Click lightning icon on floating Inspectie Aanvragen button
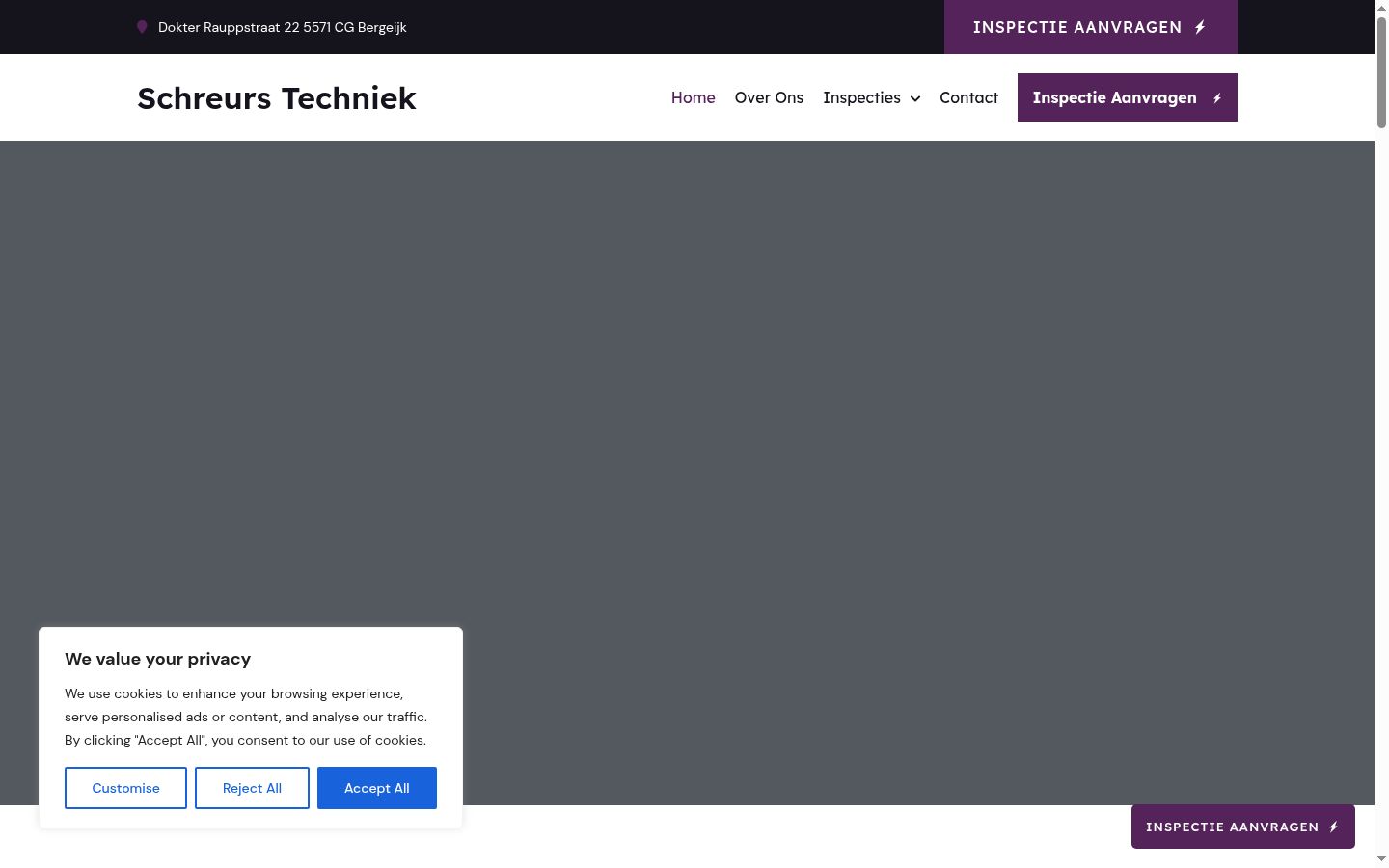The image size is (1389, 868). (x=1334, y=827)
